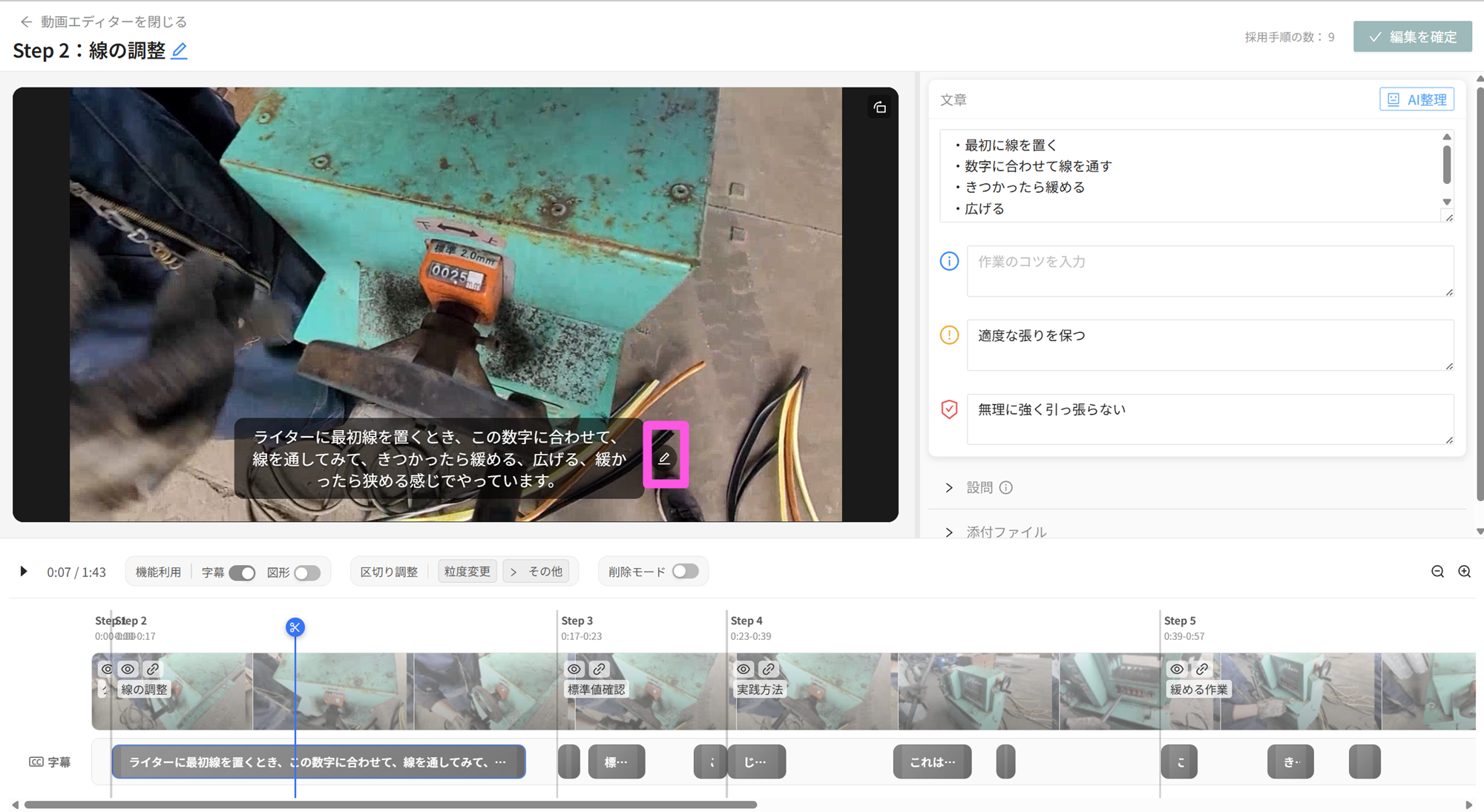
Task: Click the 編集を確定 button
Action: point(1413,36)
